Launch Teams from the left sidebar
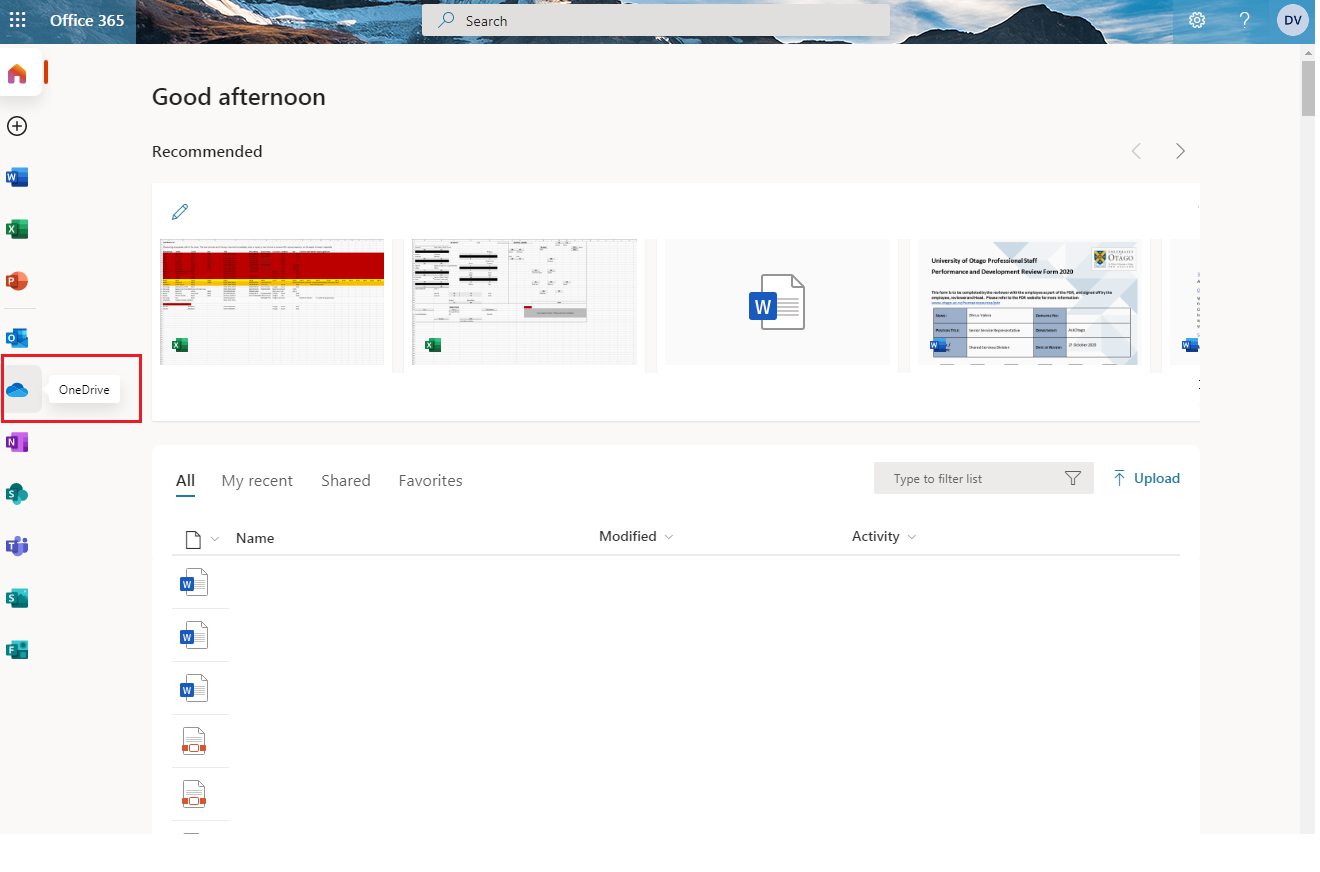Screen dimensions: 1320x872 pyautogui.click(x=17, y=546)
